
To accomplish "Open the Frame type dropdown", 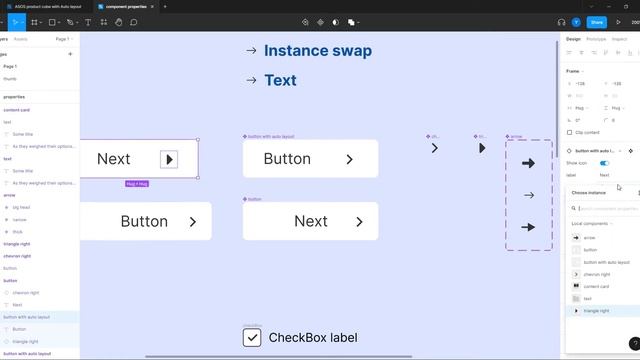I will click(575, 71).
